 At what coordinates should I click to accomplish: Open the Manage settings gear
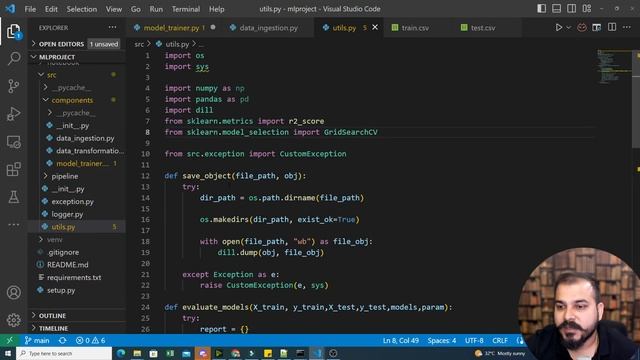[x=13, y=320]
